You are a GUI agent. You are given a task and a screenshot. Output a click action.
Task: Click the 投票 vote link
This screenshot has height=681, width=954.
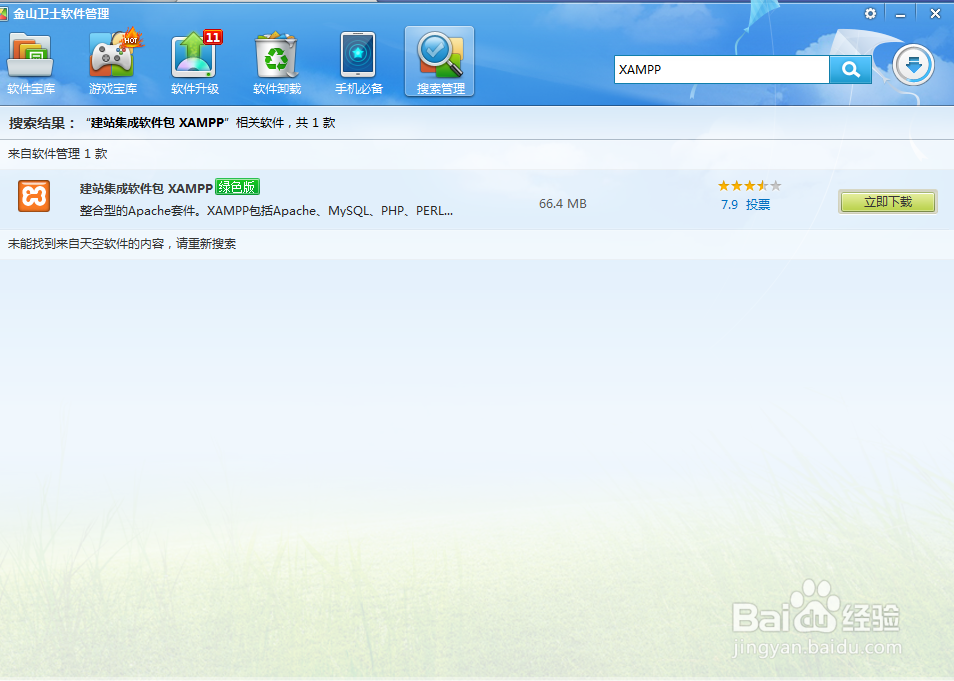coord(758,204)
